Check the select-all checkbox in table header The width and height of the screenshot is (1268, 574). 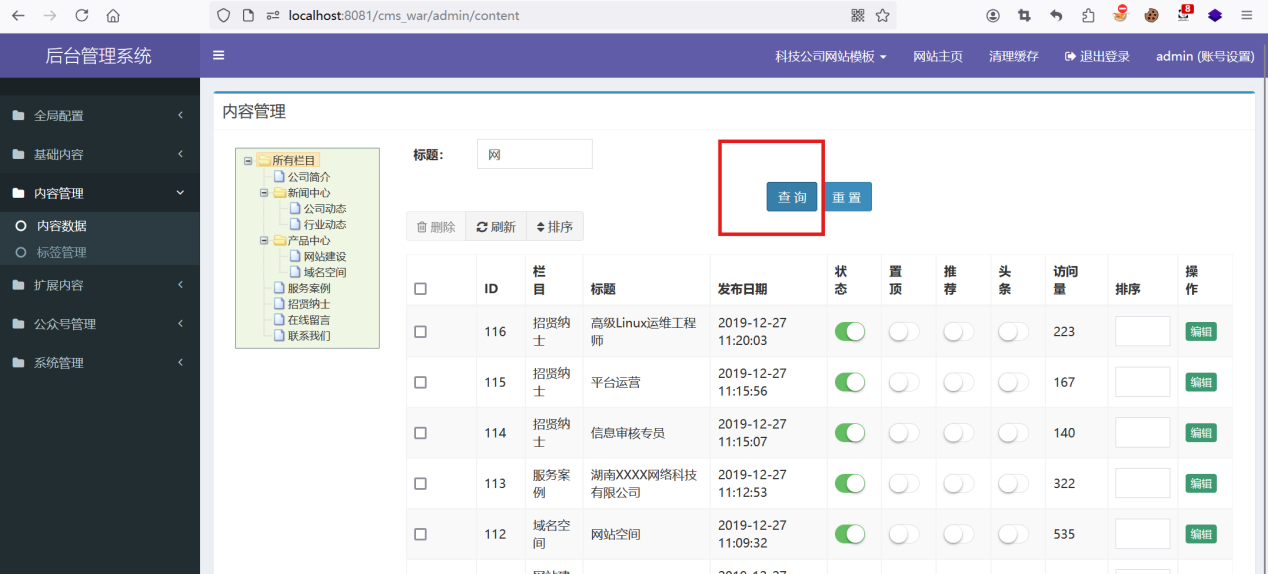point(420,289)
